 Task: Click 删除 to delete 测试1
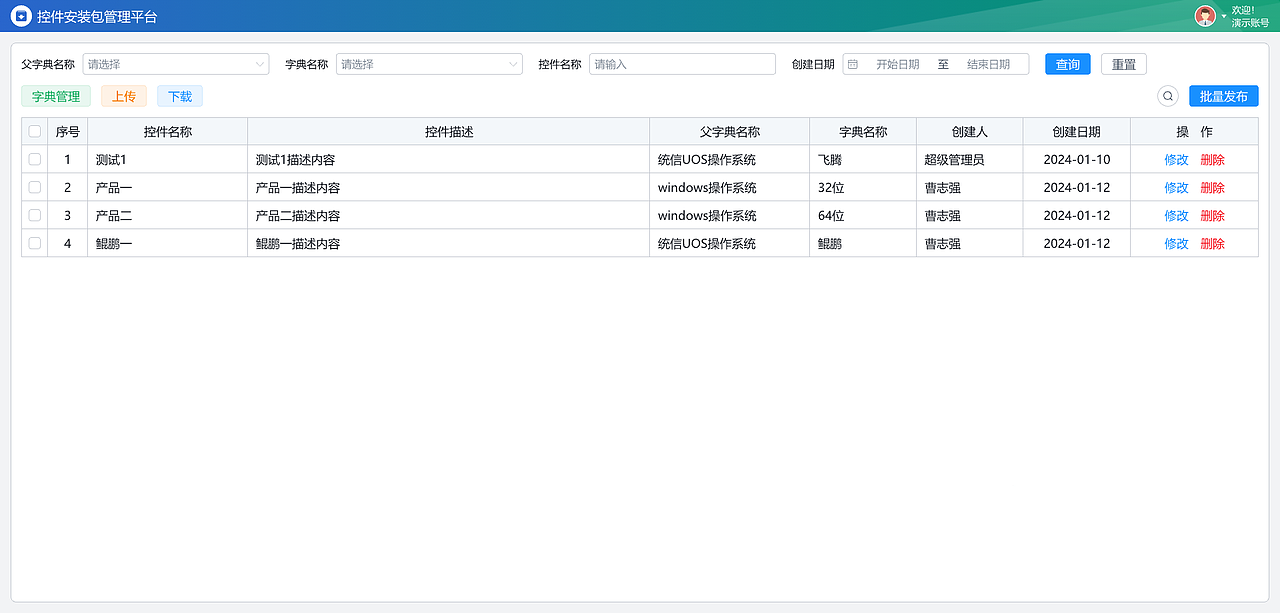click(1212, 159)
